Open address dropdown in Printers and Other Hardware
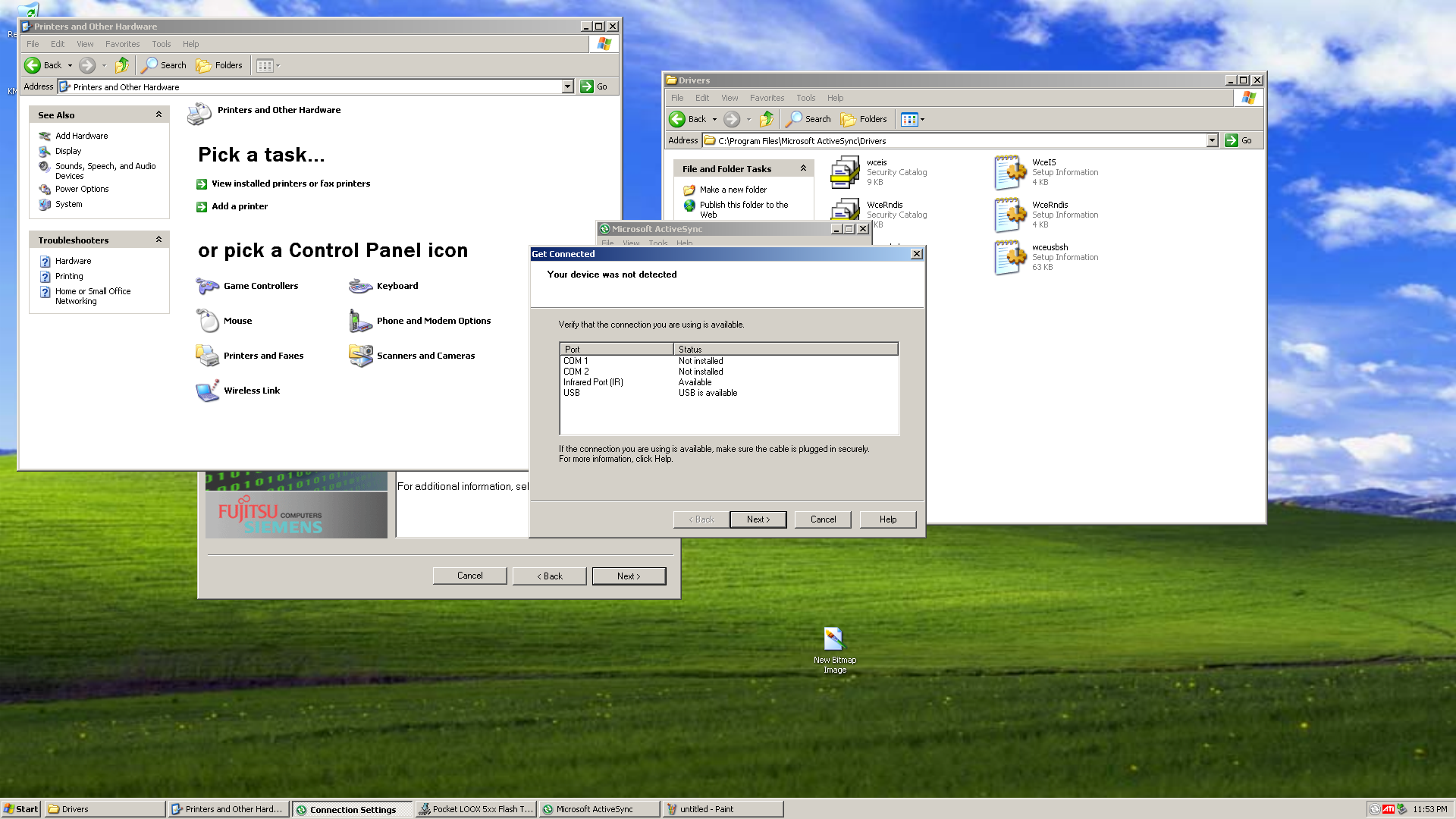Screen dimensions: 1456x819 click(567, 86)
